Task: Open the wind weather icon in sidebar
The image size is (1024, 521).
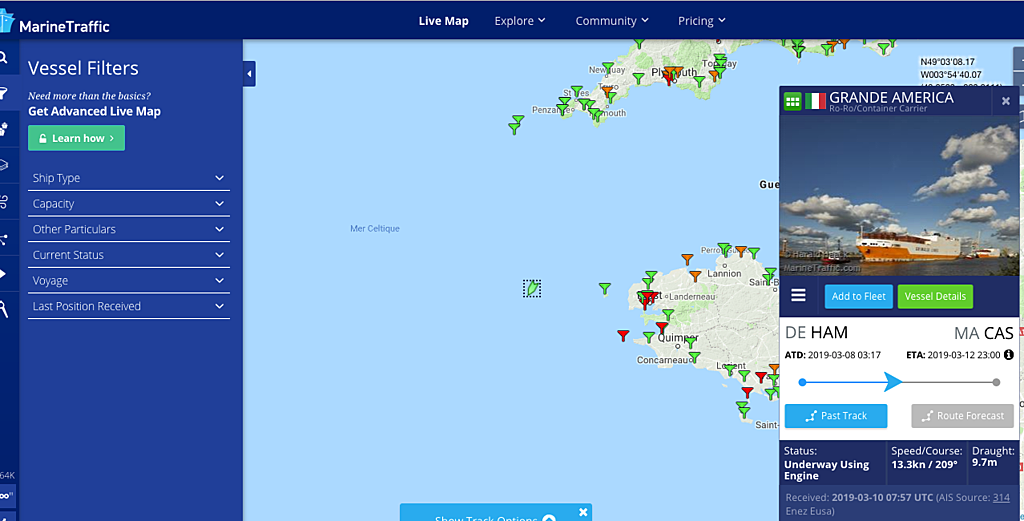Action: tap(3, 202)
